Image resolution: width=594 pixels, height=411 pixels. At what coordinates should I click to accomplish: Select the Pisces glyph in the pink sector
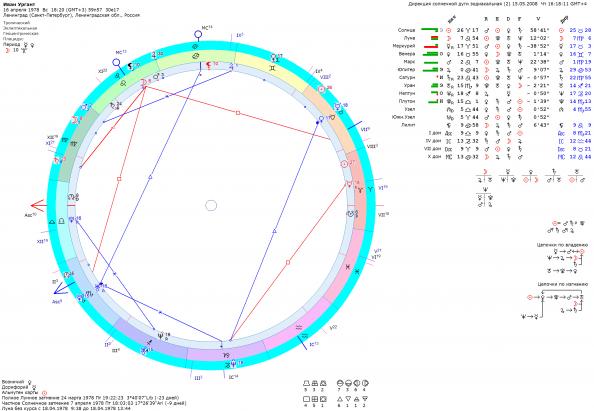tap(347, 267)
